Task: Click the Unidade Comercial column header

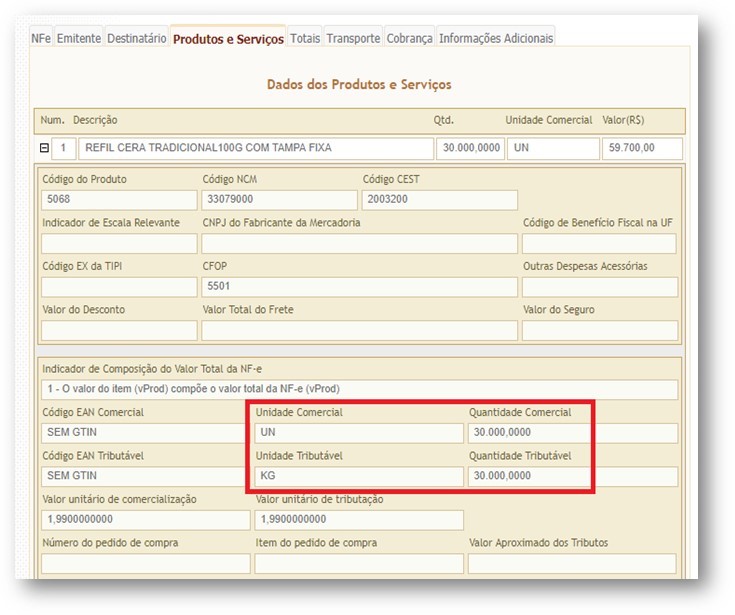Action: tap(549, 120)
